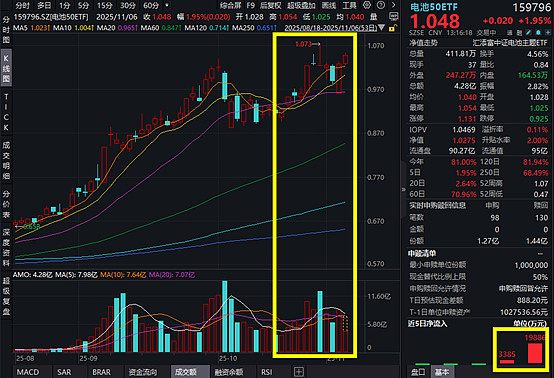554x378 pixels.
Task: Click the MA(5): 7.98亿 volume label
Action: pos(76,274)
